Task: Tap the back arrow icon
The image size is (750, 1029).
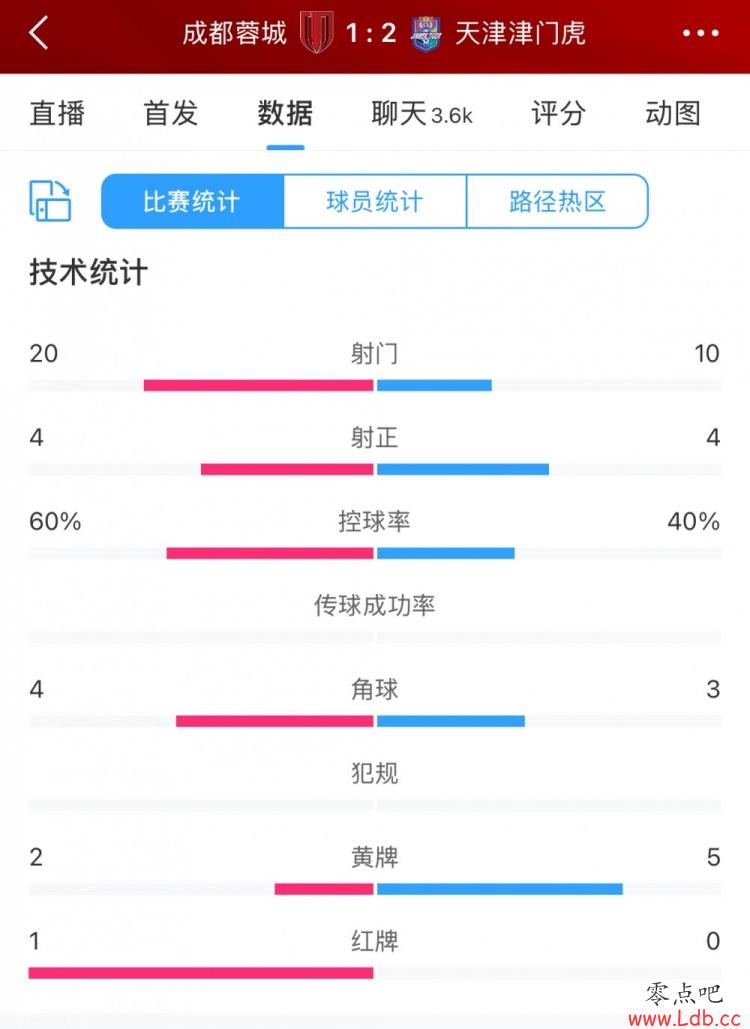Action: 39,33
